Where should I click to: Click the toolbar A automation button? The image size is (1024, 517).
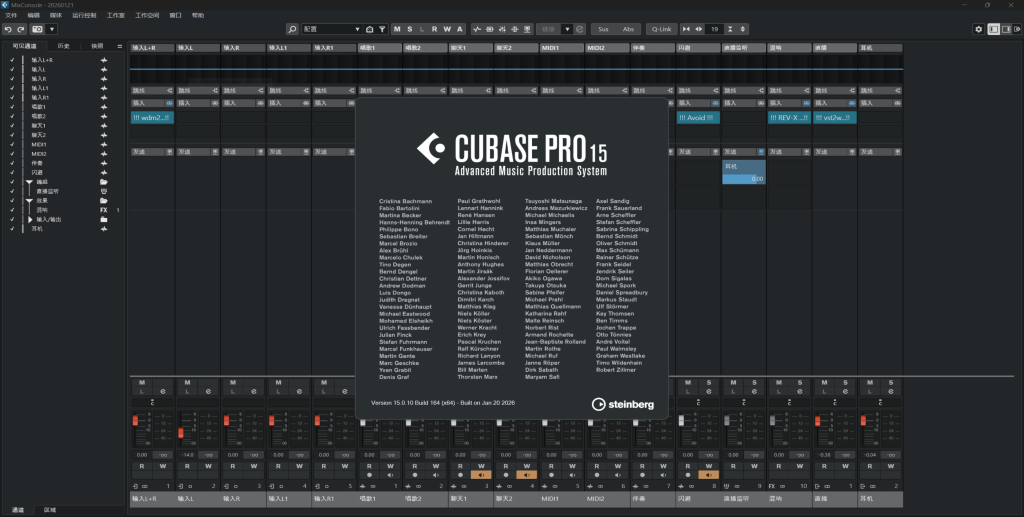click(459, 29)
